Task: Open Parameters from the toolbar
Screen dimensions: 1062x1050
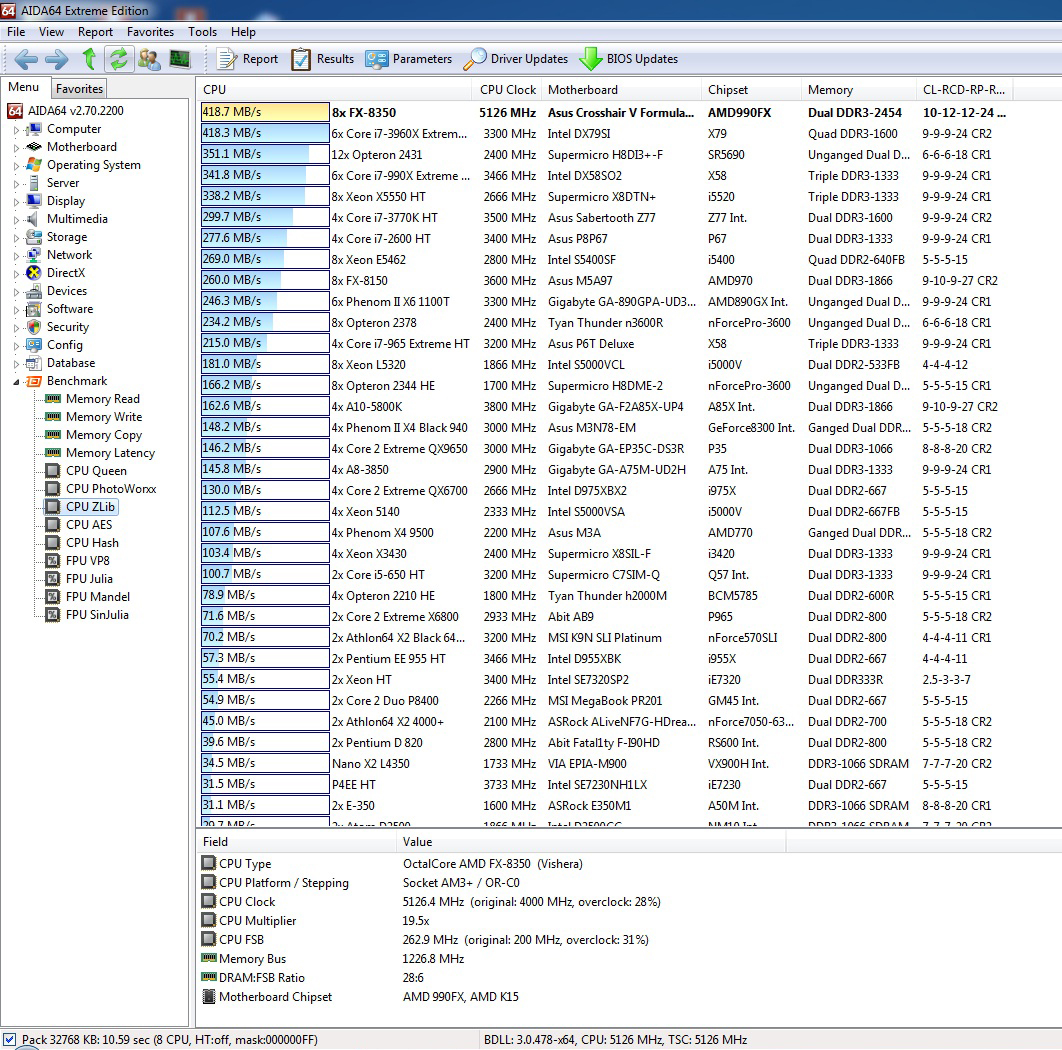Action: pyautogui.click(x=408, y=59)
